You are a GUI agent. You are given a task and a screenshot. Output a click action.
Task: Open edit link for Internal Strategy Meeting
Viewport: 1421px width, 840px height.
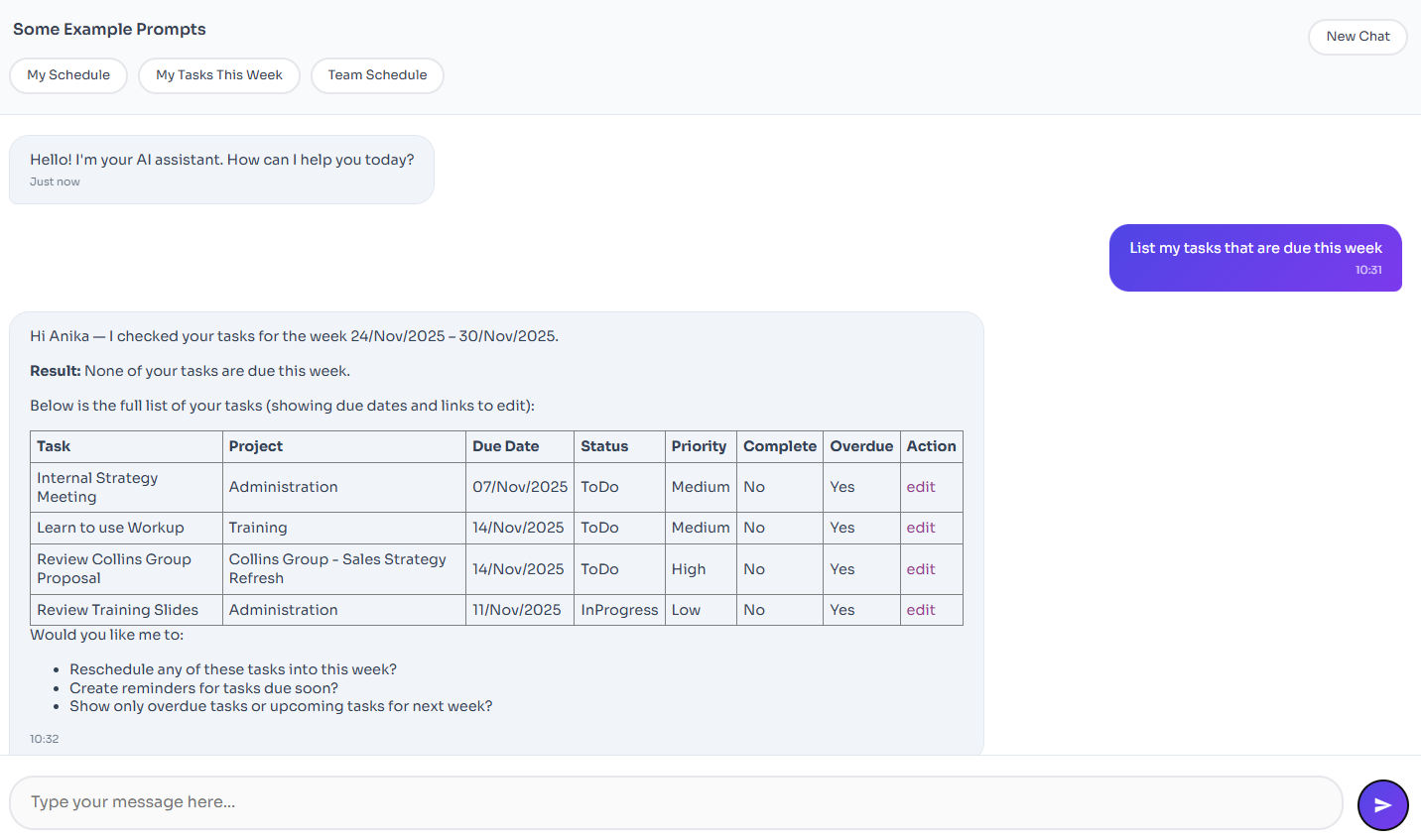tap(920, 487)
